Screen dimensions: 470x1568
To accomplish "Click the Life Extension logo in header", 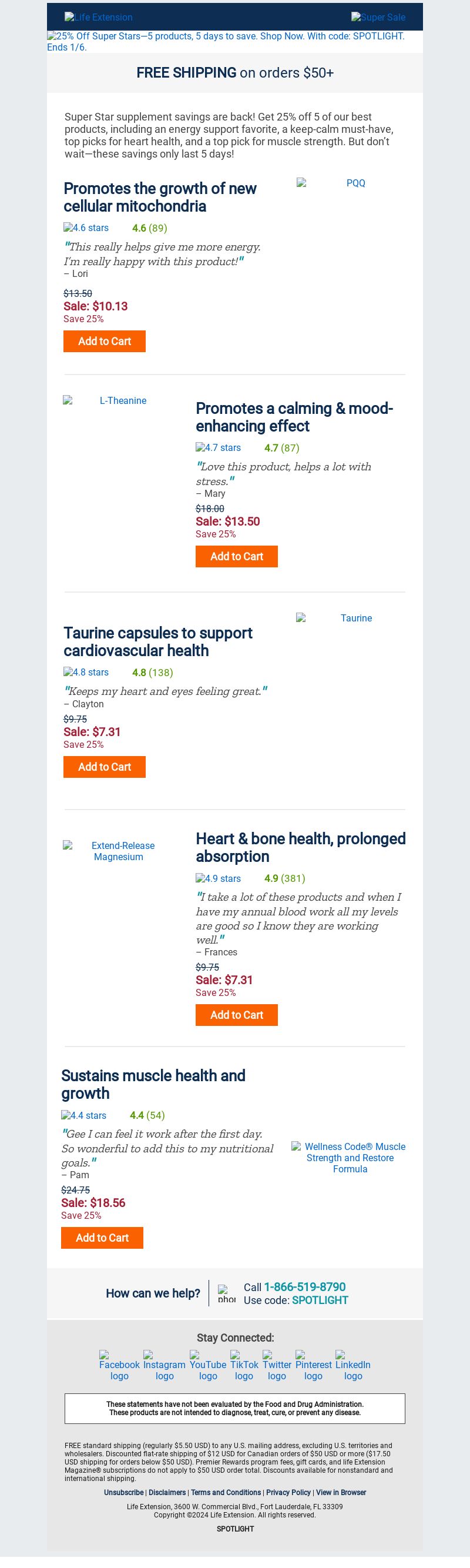I will [99, 17].
